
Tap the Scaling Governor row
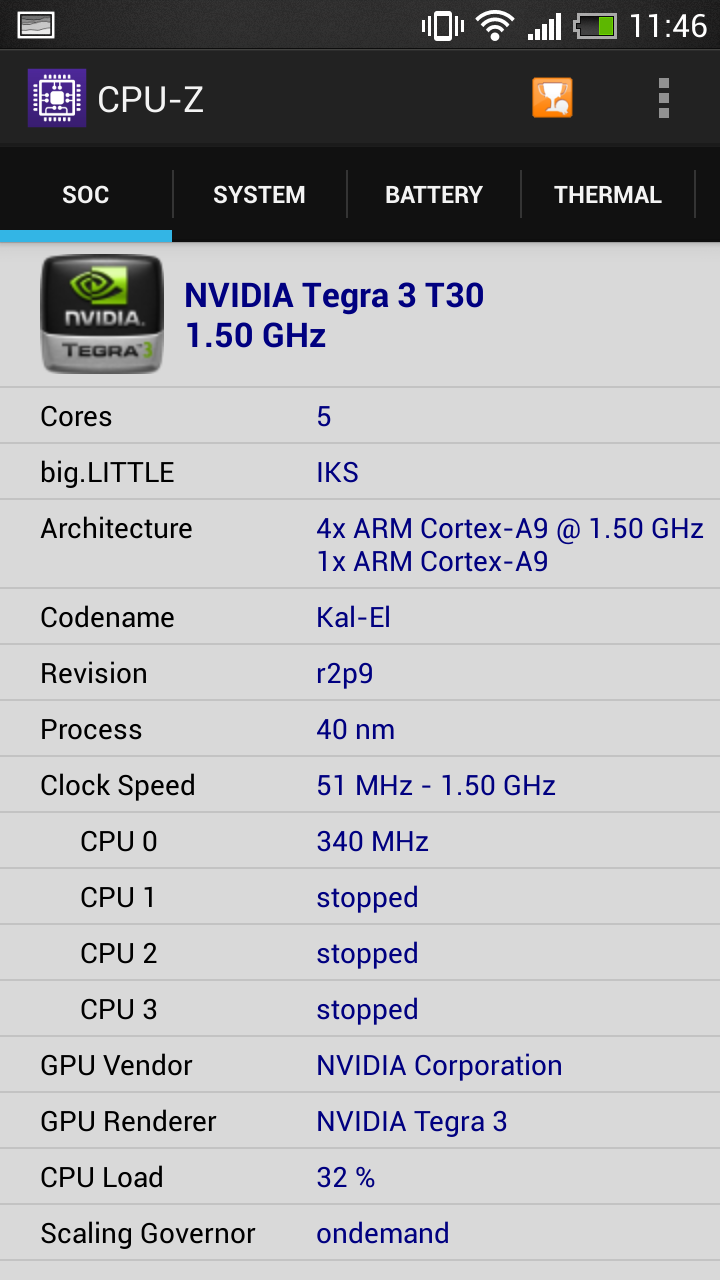coord(360,1233)
